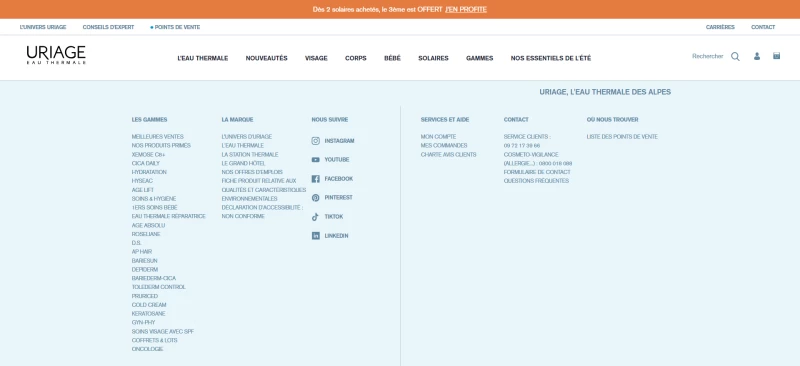Screen dimensions: 800x366
Task: Click the LinkedIn logo icon
Action: 316,236
